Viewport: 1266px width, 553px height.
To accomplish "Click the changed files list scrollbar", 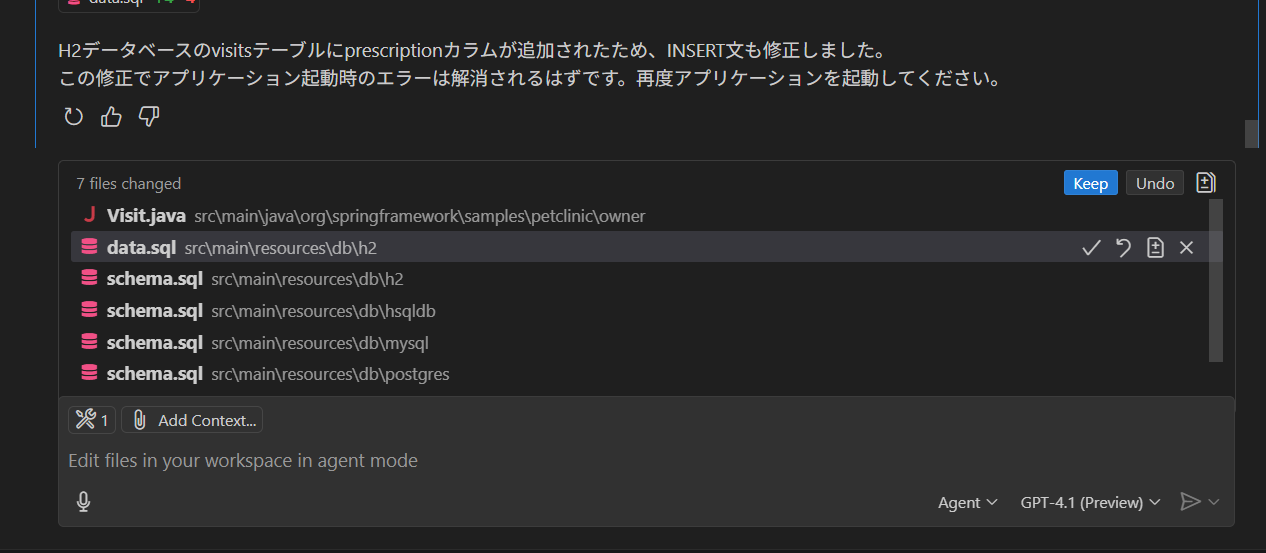I will (1216, 280).
